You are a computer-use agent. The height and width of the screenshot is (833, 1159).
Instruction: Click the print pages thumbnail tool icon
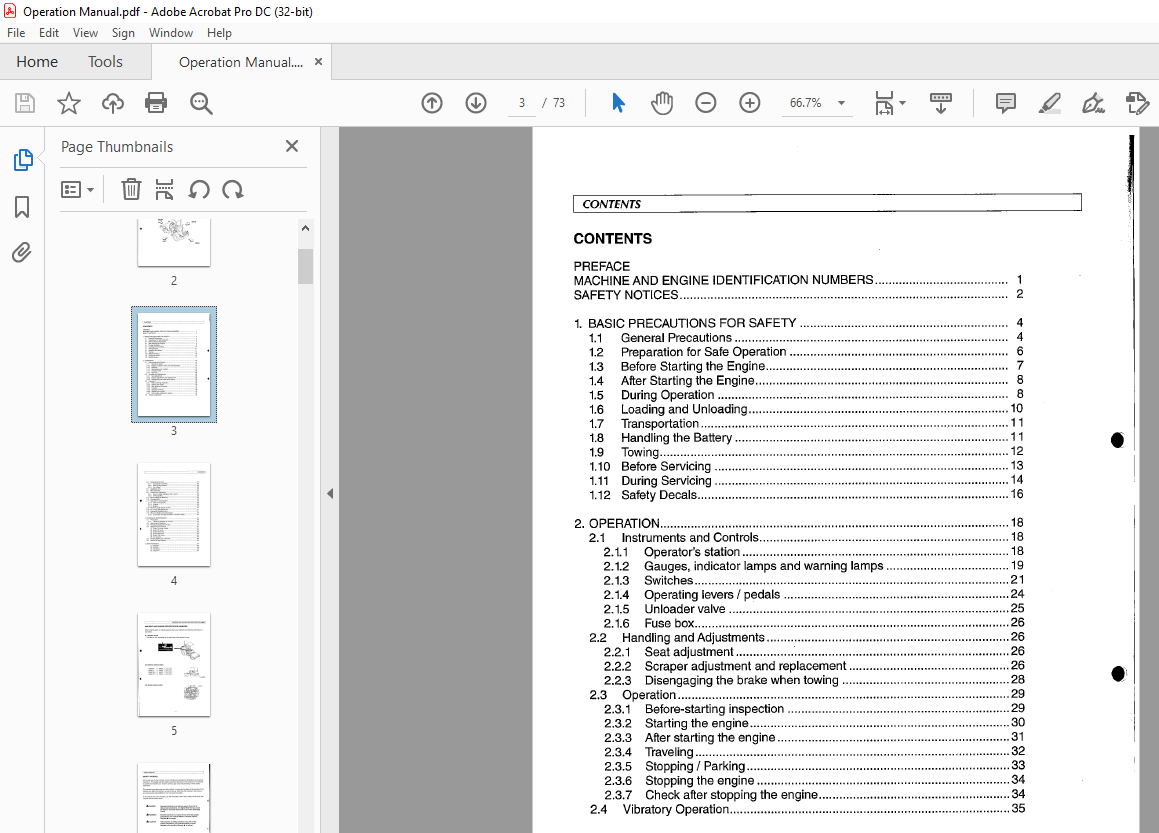click(x=164, y=190)
